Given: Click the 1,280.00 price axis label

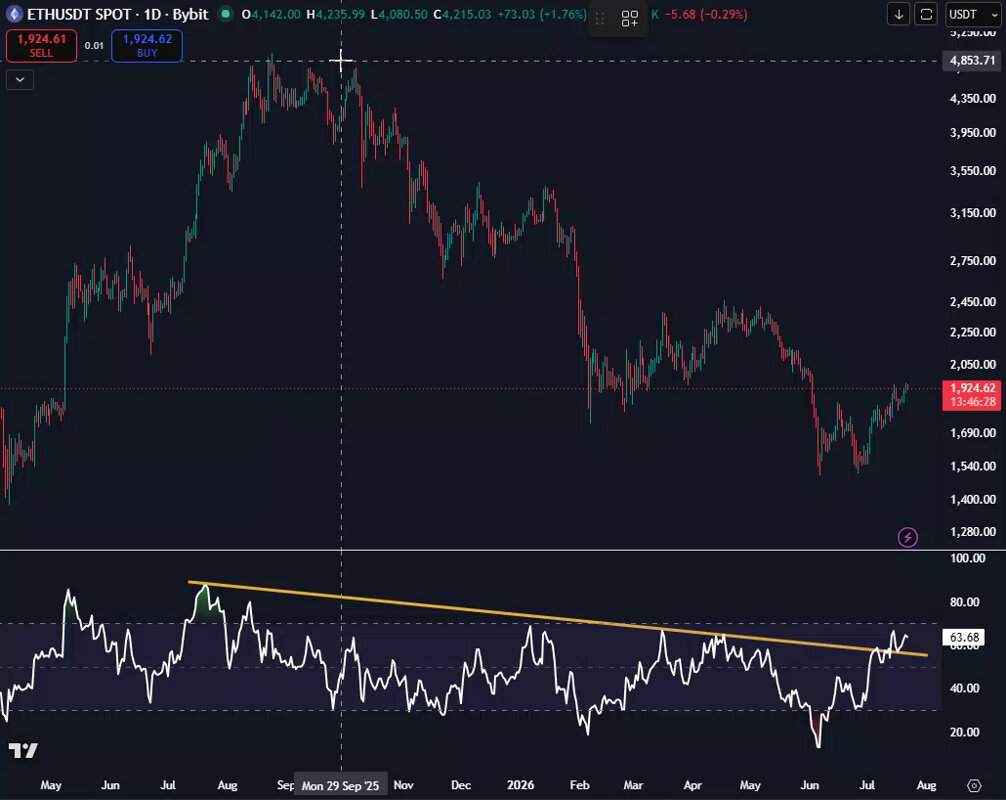Looking at the screenshot, I should point(973,532).
